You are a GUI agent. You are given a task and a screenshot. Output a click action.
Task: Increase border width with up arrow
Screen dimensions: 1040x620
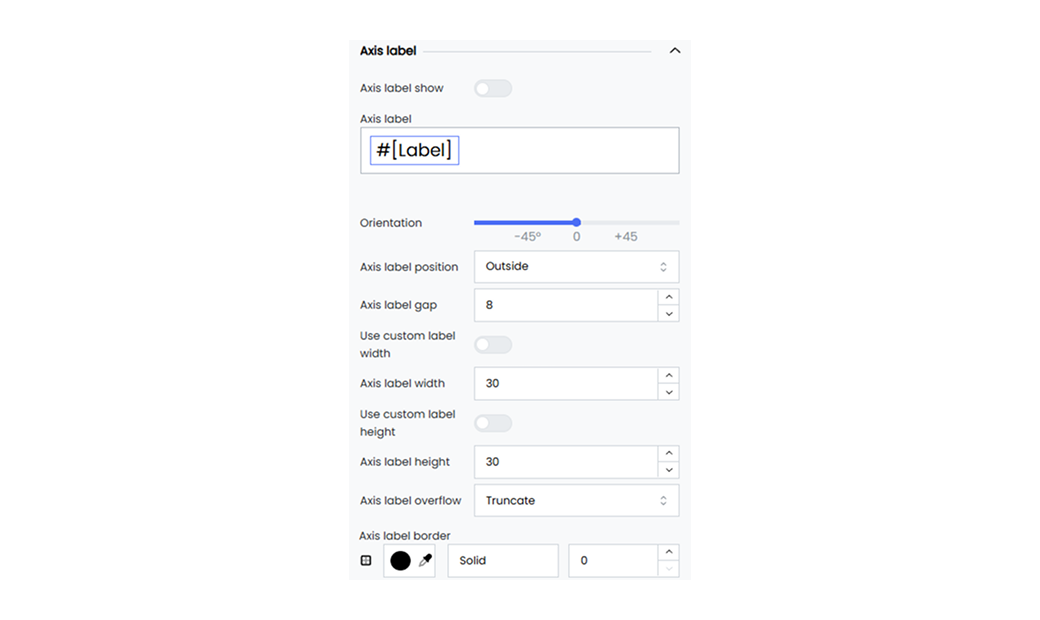click(669, 552)
